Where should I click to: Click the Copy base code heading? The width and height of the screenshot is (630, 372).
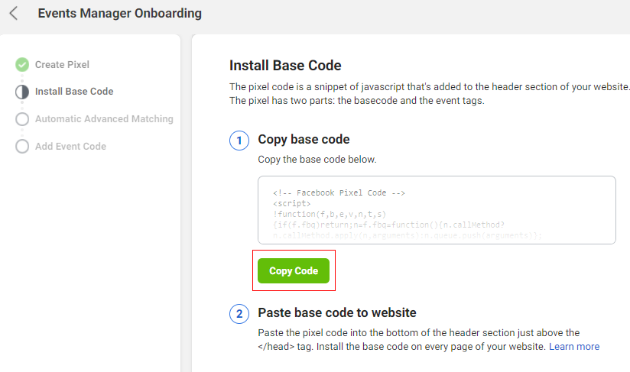pyautogui.click(x=304, y=139)
